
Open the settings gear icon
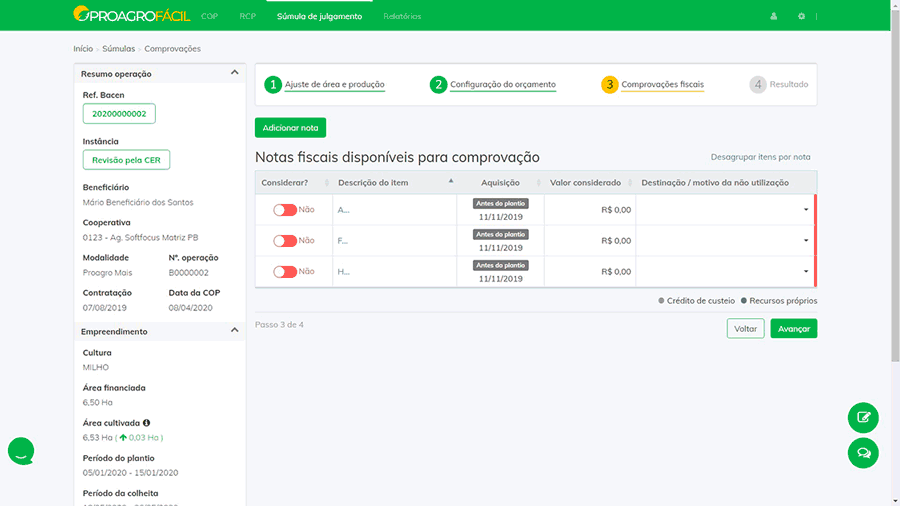[801, 16]
